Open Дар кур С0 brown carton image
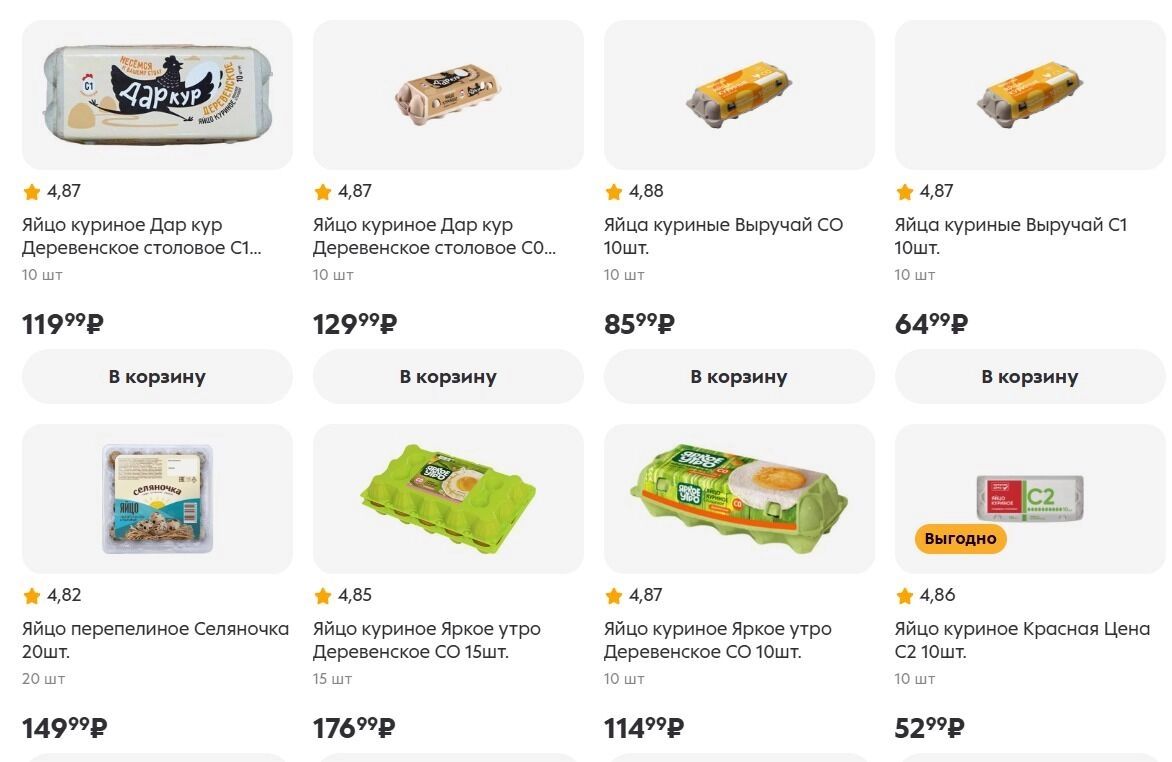Image resolution: width=1172 pixels, height=762 pixels. 448,95
